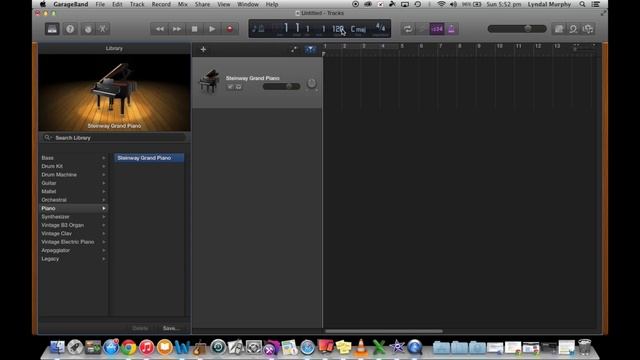Click bar 5 on the timeline ruler

click(x=402, y=46)
